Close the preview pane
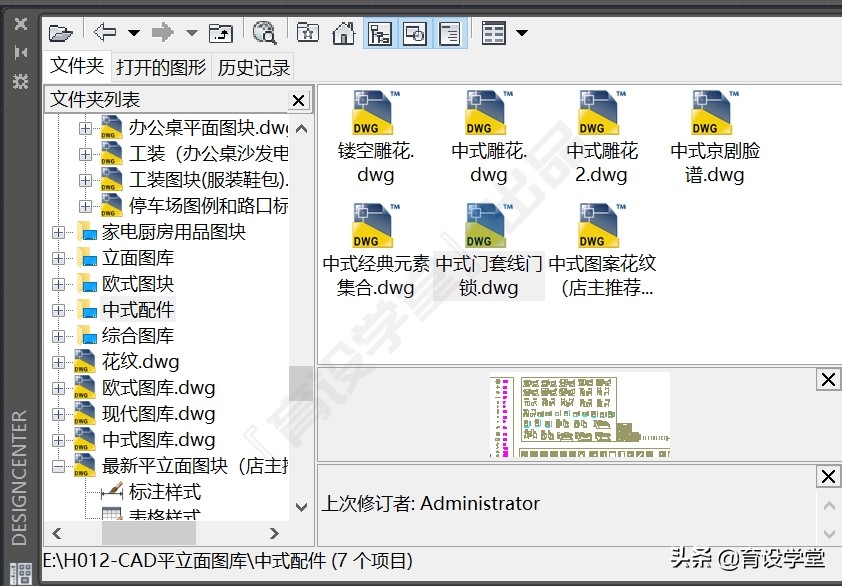This screenshot has height=586, width=842. pyautogui.click(x=828, y=379)
